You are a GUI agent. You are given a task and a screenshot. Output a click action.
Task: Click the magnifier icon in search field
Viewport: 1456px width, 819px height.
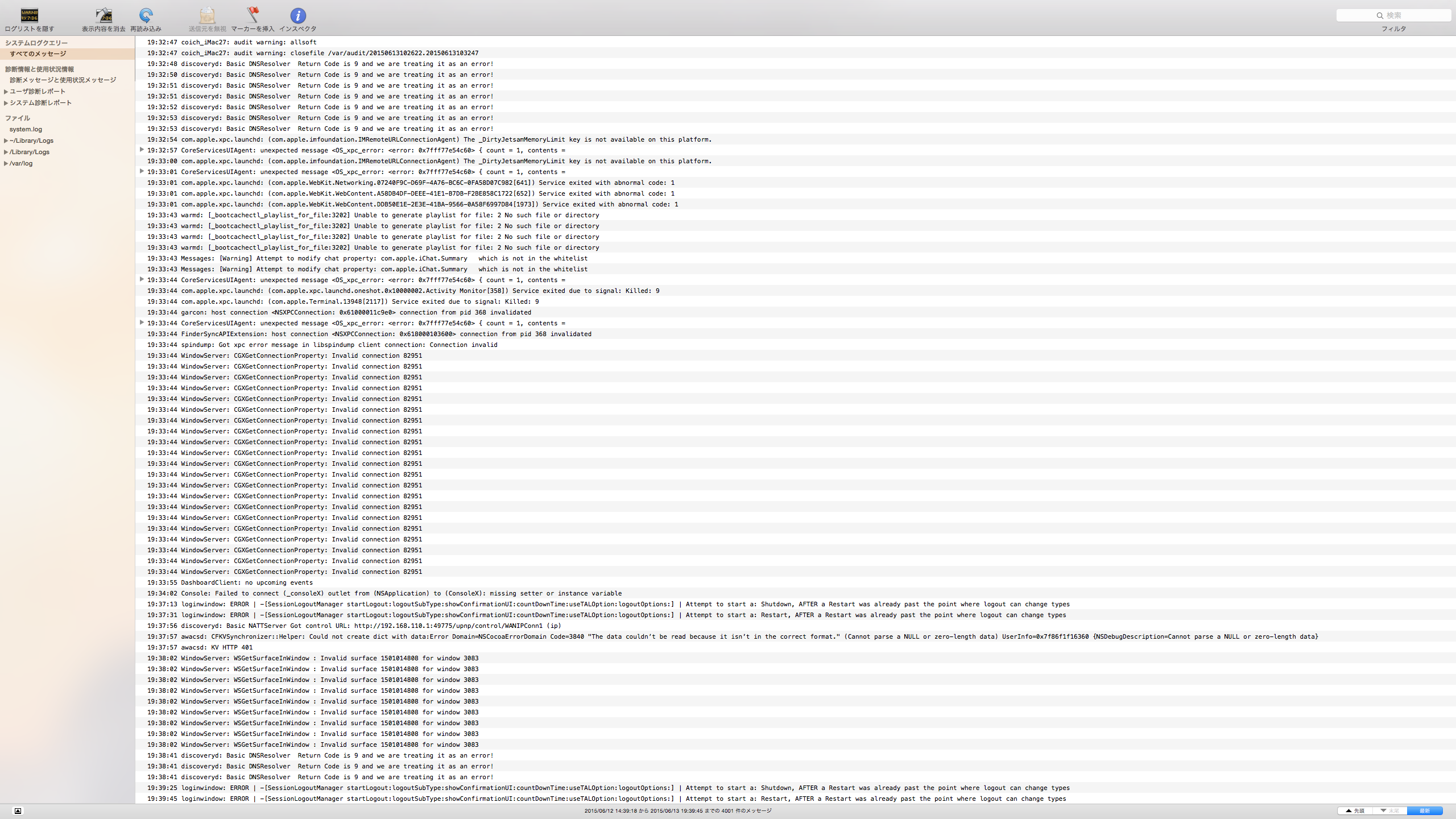tap(1380, 15)
